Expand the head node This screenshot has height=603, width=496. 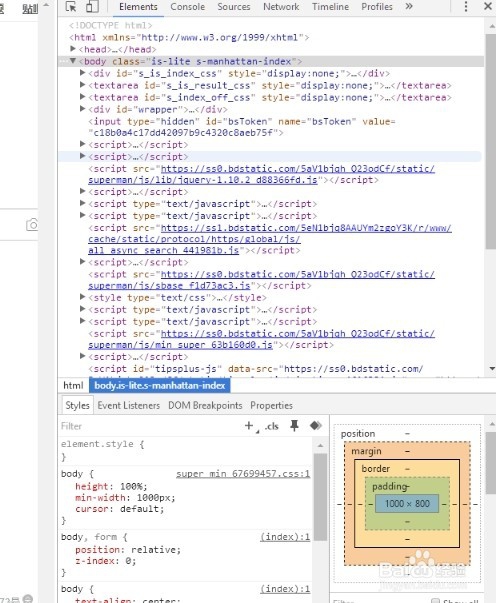tap(73, 49)
